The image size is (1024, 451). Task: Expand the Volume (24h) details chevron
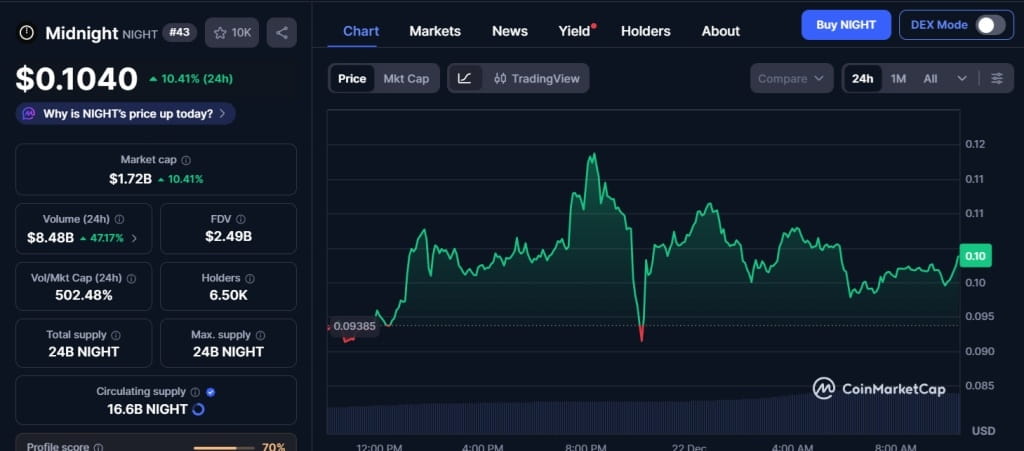coord(135,238)
